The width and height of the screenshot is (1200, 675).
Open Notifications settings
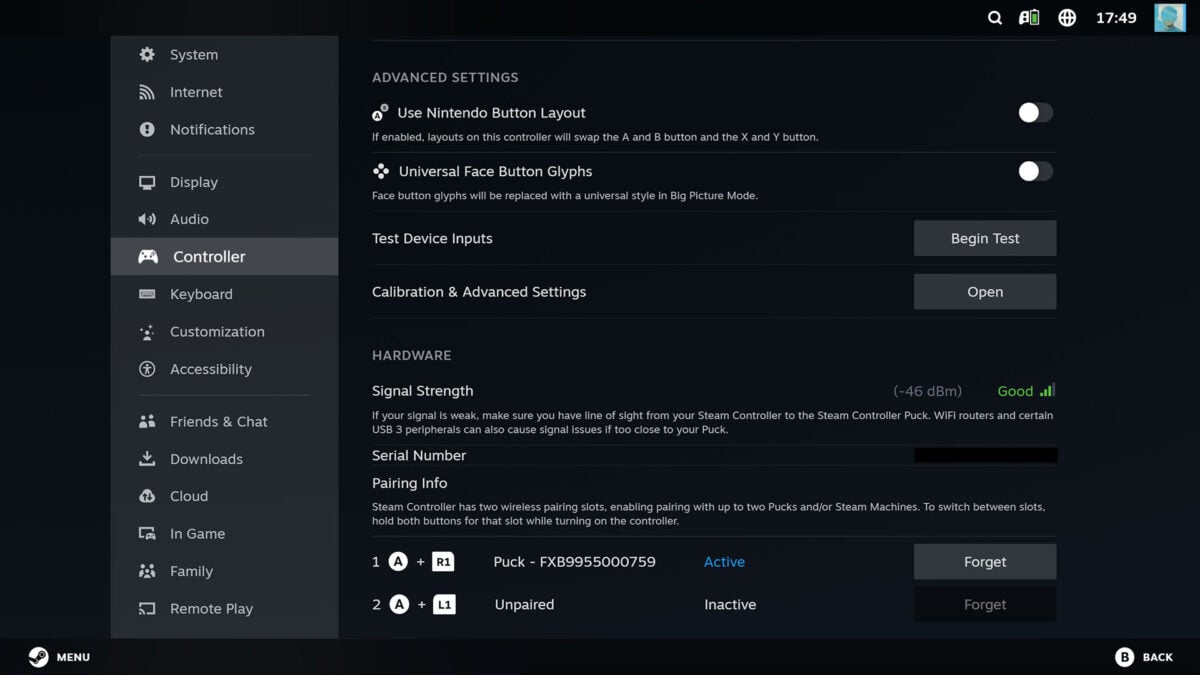click(224, 129)
